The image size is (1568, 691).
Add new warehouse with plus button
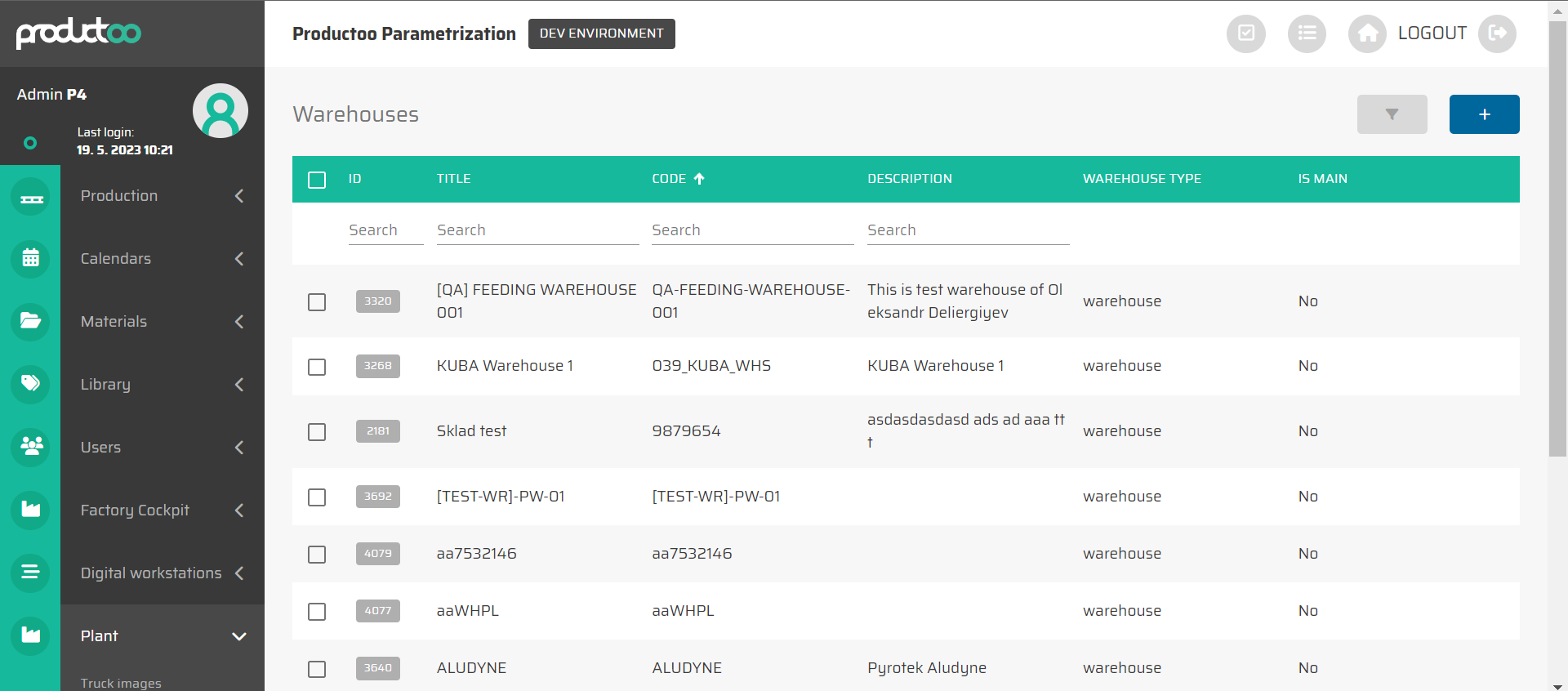click(x=1484, y=114)
